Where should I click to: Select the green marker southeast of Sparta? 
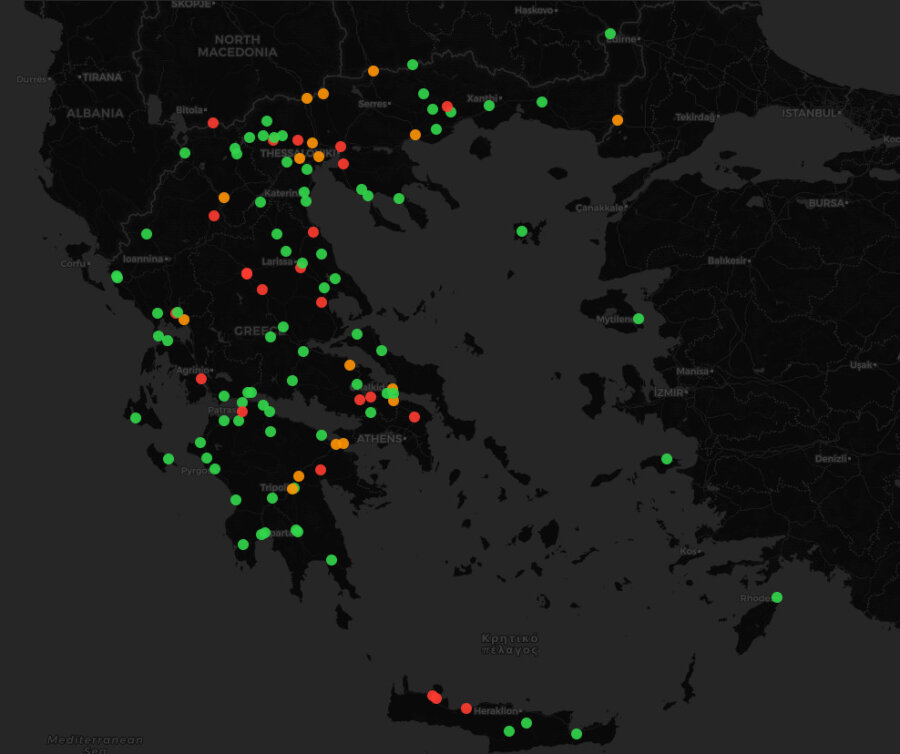pyautogui.click(x=331, y=560)
